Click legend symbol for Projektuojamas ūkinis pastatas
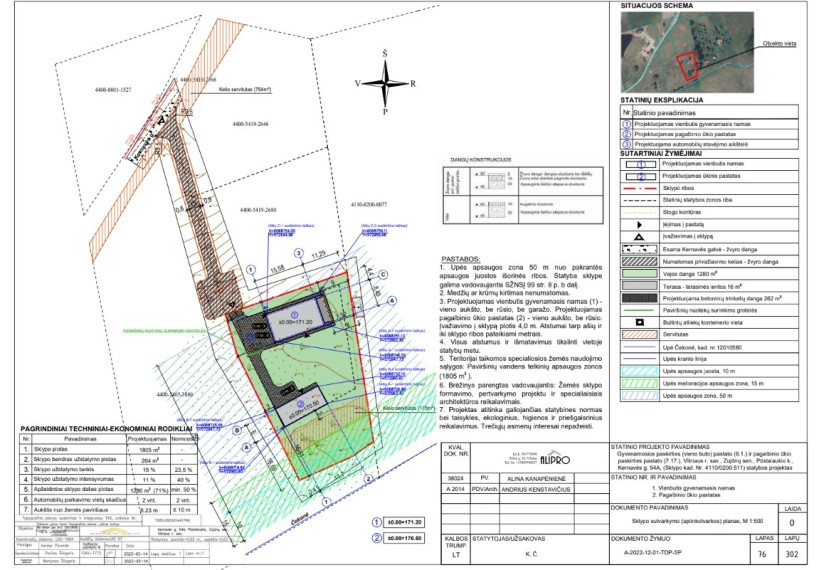Viewport: 819px width, 570px height. coord(639,177)
